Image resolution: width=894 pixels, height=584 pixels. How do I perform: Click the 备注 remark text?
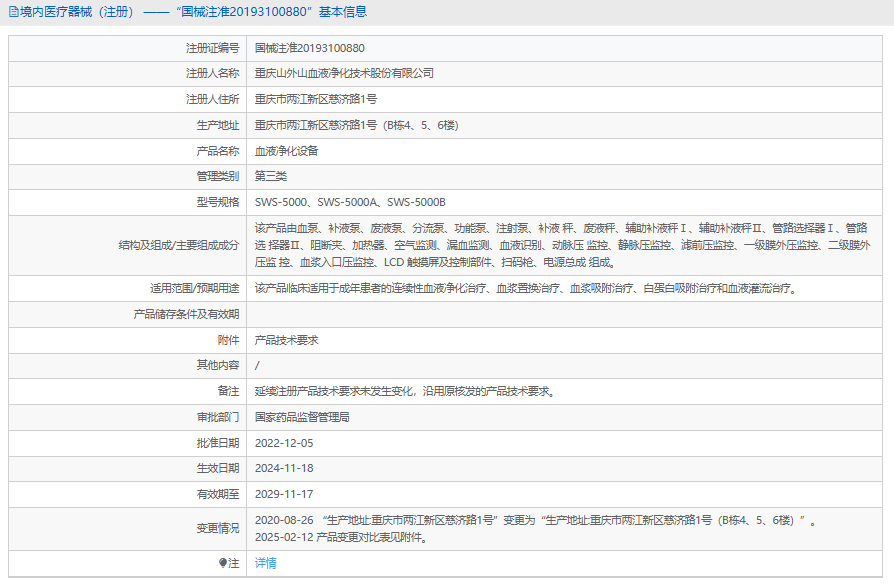405,391
